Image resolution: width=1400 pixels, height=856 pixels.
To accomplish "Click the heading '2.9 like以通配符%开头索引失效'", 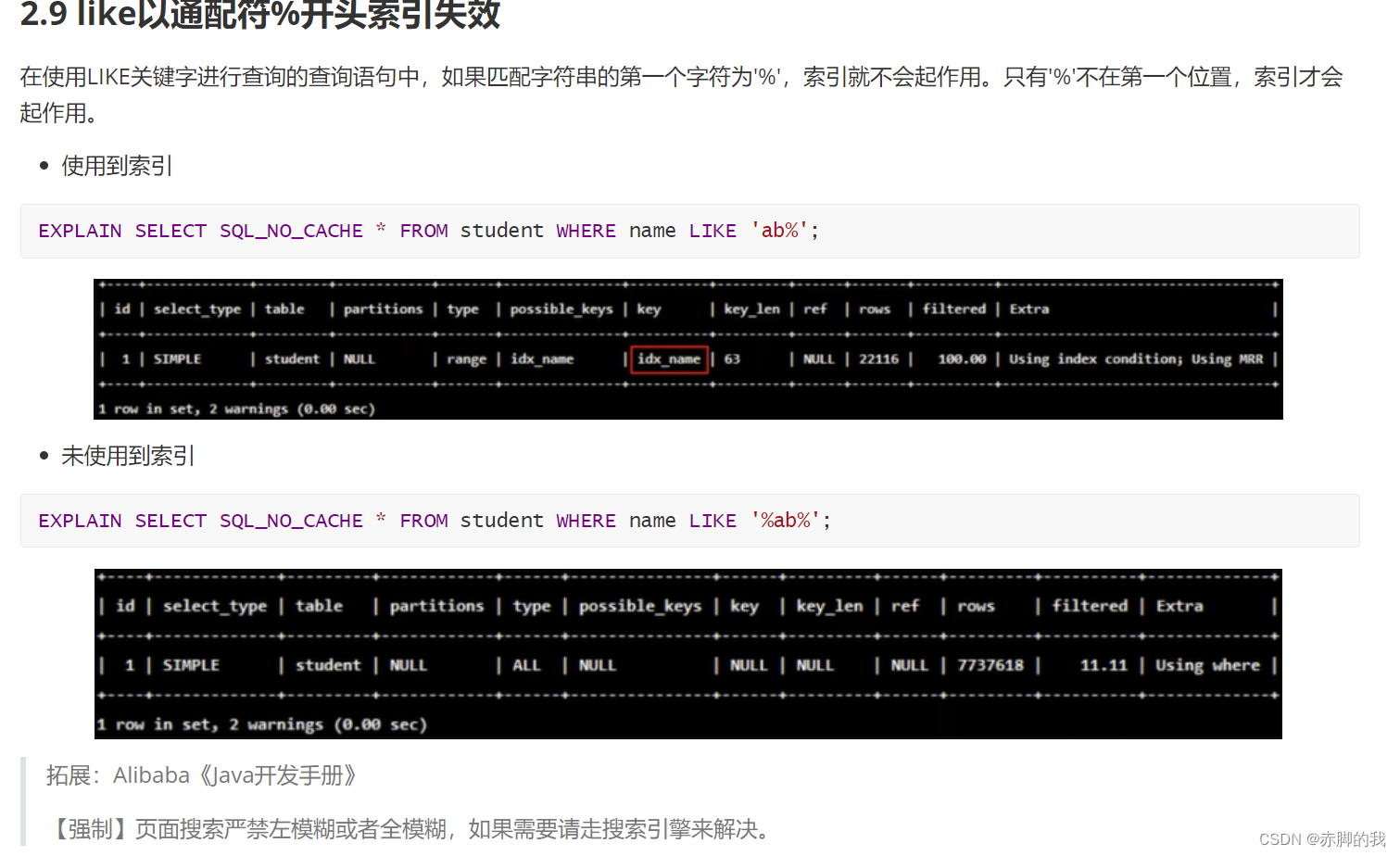I will tap(260, 14).
